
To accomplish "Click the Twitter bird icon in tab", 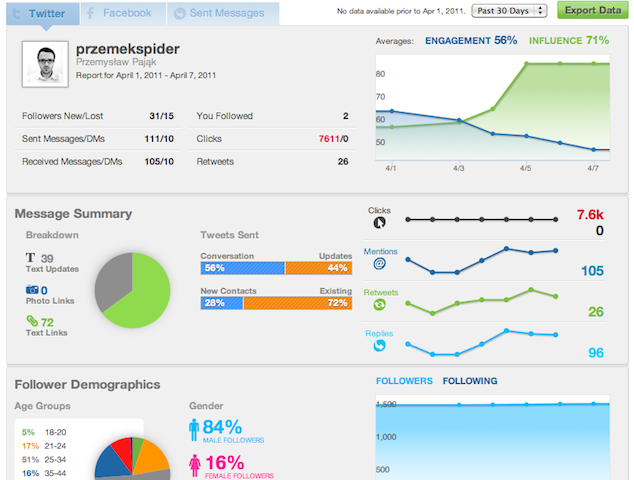I will [x=17, y=13].
